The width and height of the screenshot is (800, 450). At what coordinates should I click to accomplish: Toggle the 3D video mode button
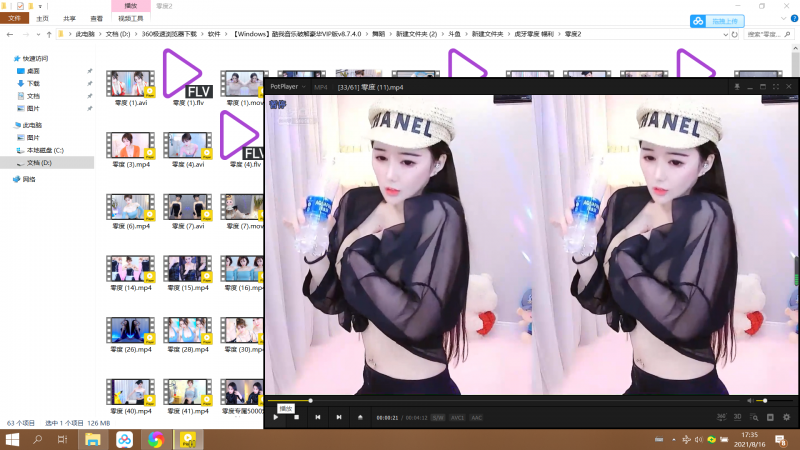[x=738, y=417]
